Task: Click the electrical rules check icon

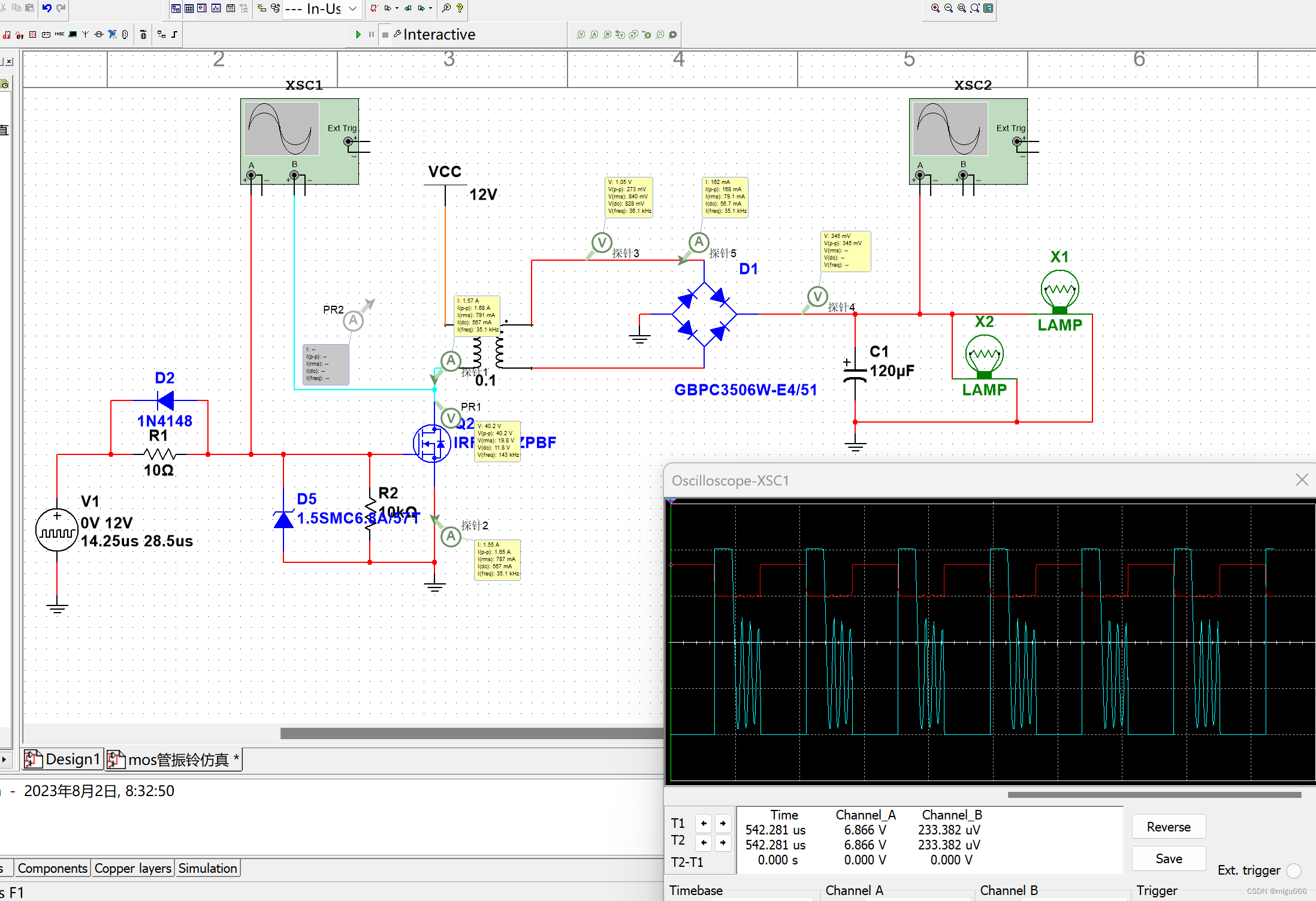Action: click(374, 8)
